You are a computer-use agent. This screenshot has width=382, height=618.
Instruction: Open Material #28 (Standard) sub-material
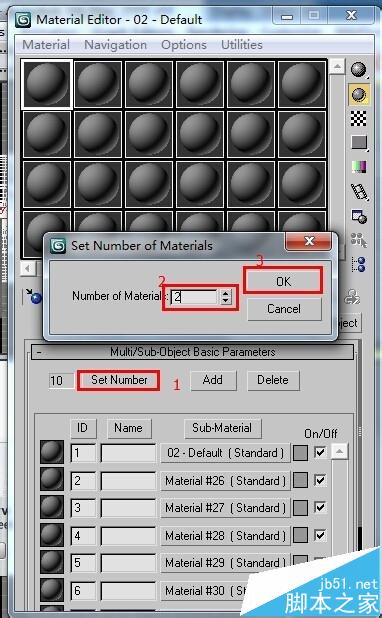(x=225, y=536)
